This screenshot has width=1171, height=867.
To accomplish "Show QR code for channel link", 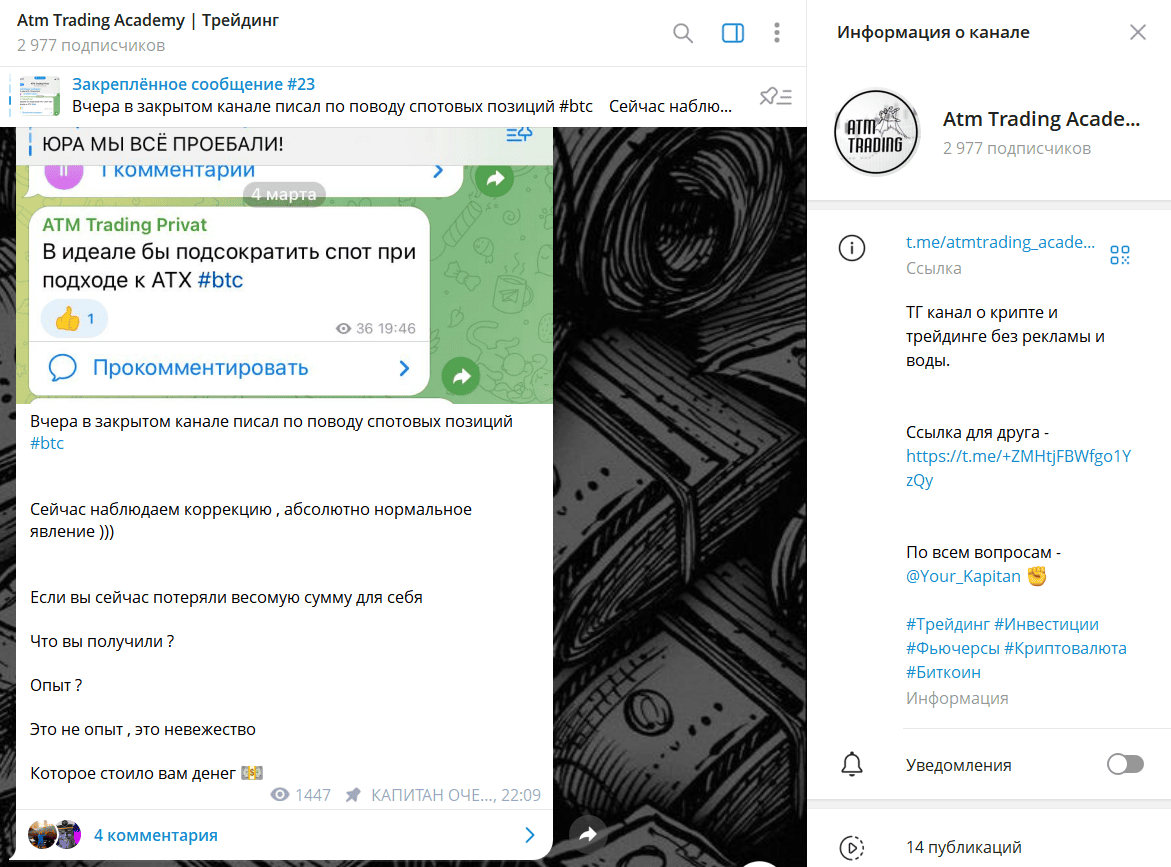I will 1120,255.
